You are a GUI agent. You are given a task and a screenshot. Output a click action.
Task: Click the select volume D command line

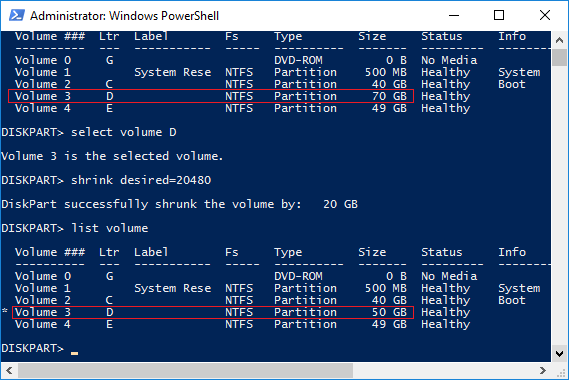coord(89,132)
